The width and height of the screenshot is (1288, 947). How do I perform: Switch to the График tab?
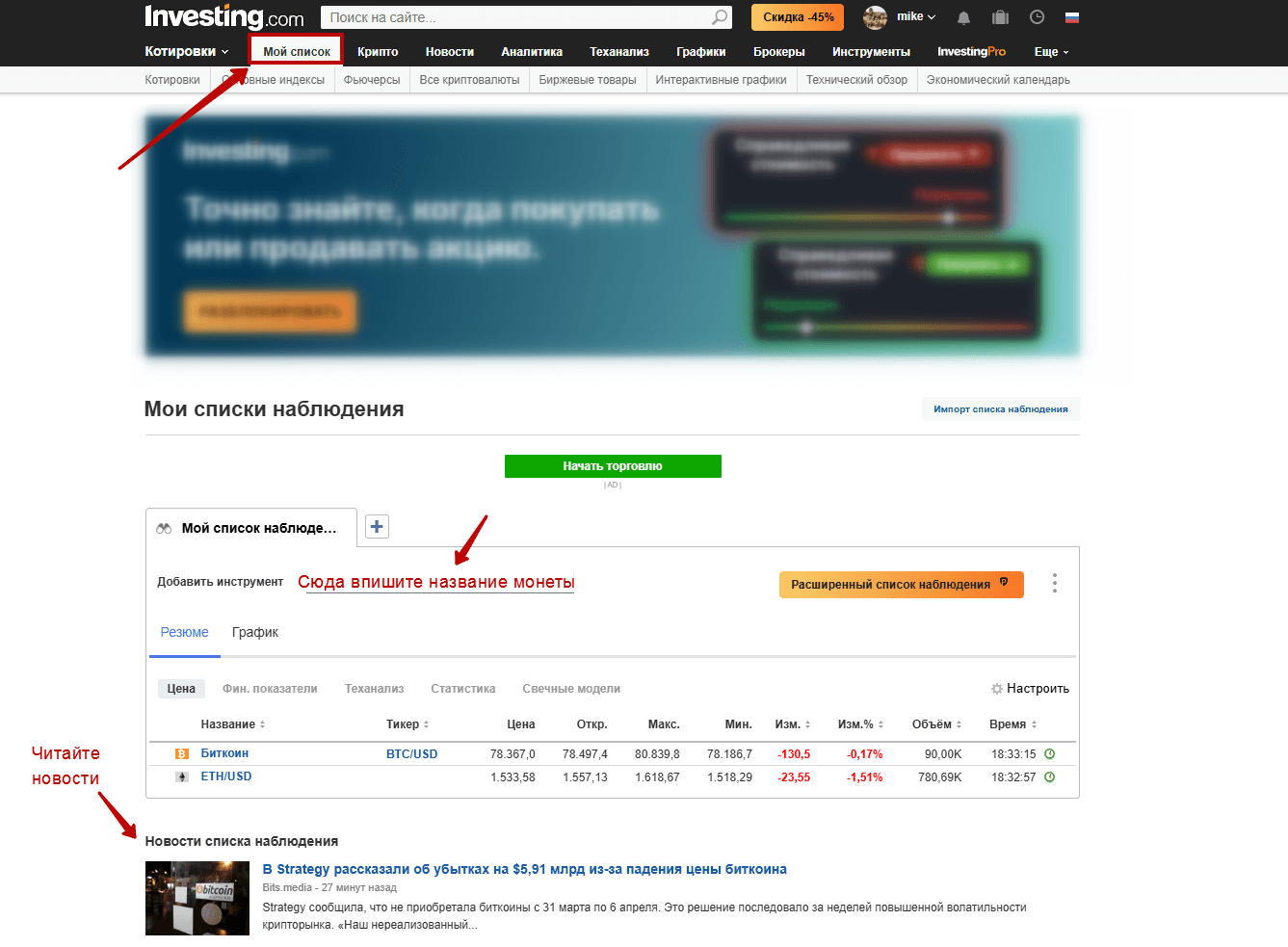point(255,632)
